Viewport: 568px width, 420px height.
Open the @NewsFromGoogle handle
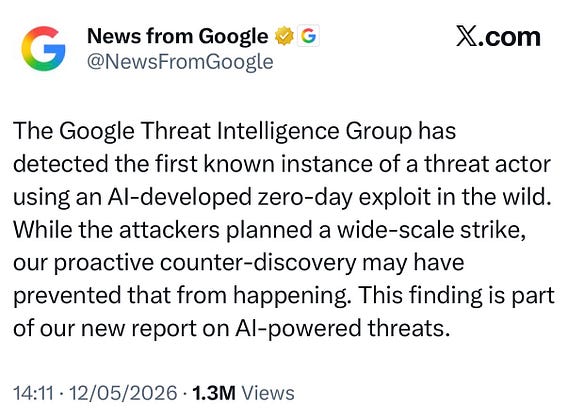[x=180, y=62]
